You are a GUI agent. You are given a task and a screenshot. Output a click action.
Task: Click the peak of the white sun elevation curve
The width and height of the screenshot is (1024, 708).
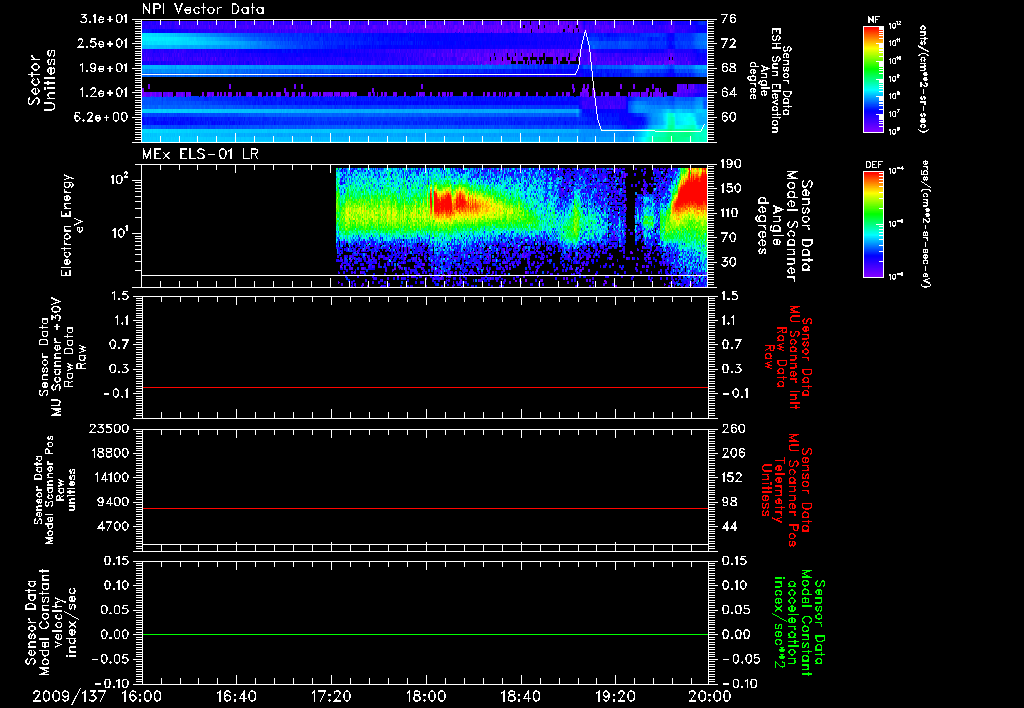[x=585, y=31]
